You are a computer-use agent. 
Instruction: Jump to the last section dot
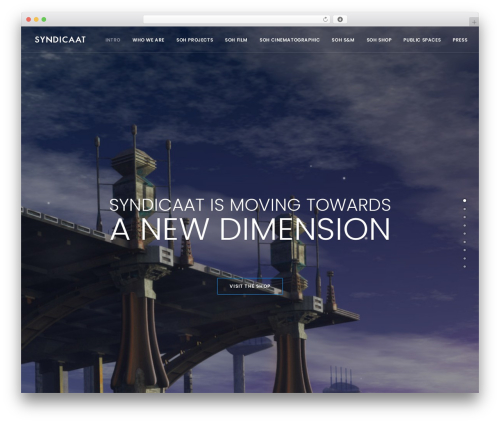pyautogui.click(x=464, y=267)
